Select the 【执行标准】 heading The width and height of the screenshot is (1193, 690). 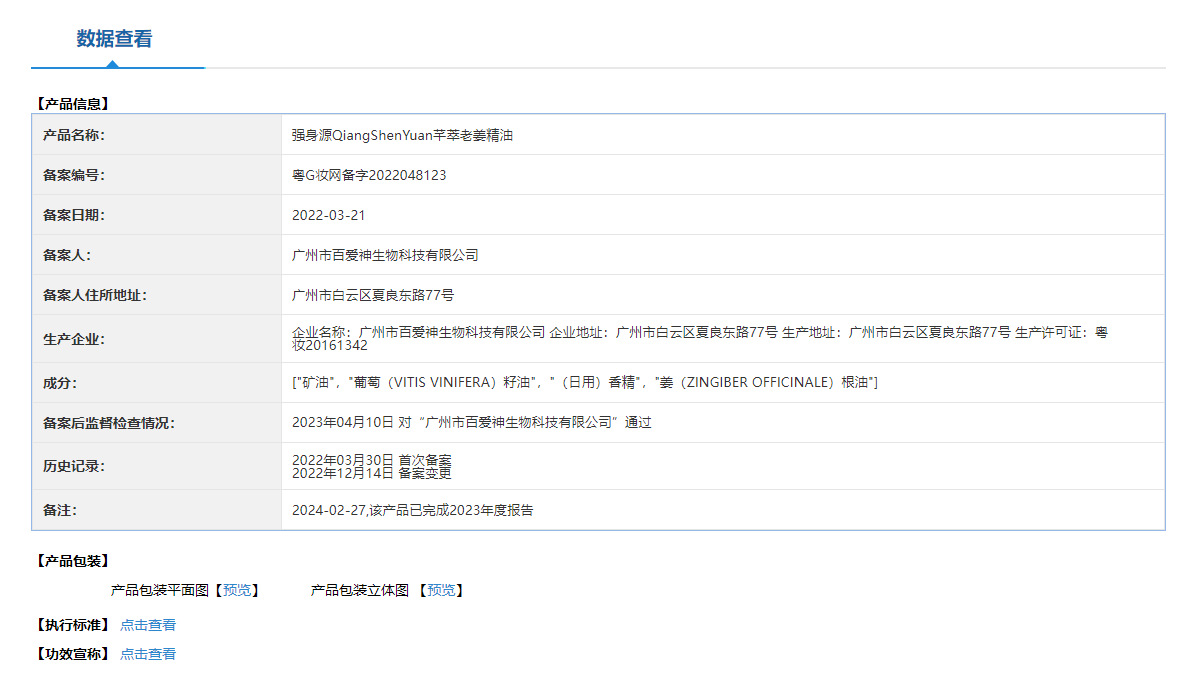pos(73,625)
